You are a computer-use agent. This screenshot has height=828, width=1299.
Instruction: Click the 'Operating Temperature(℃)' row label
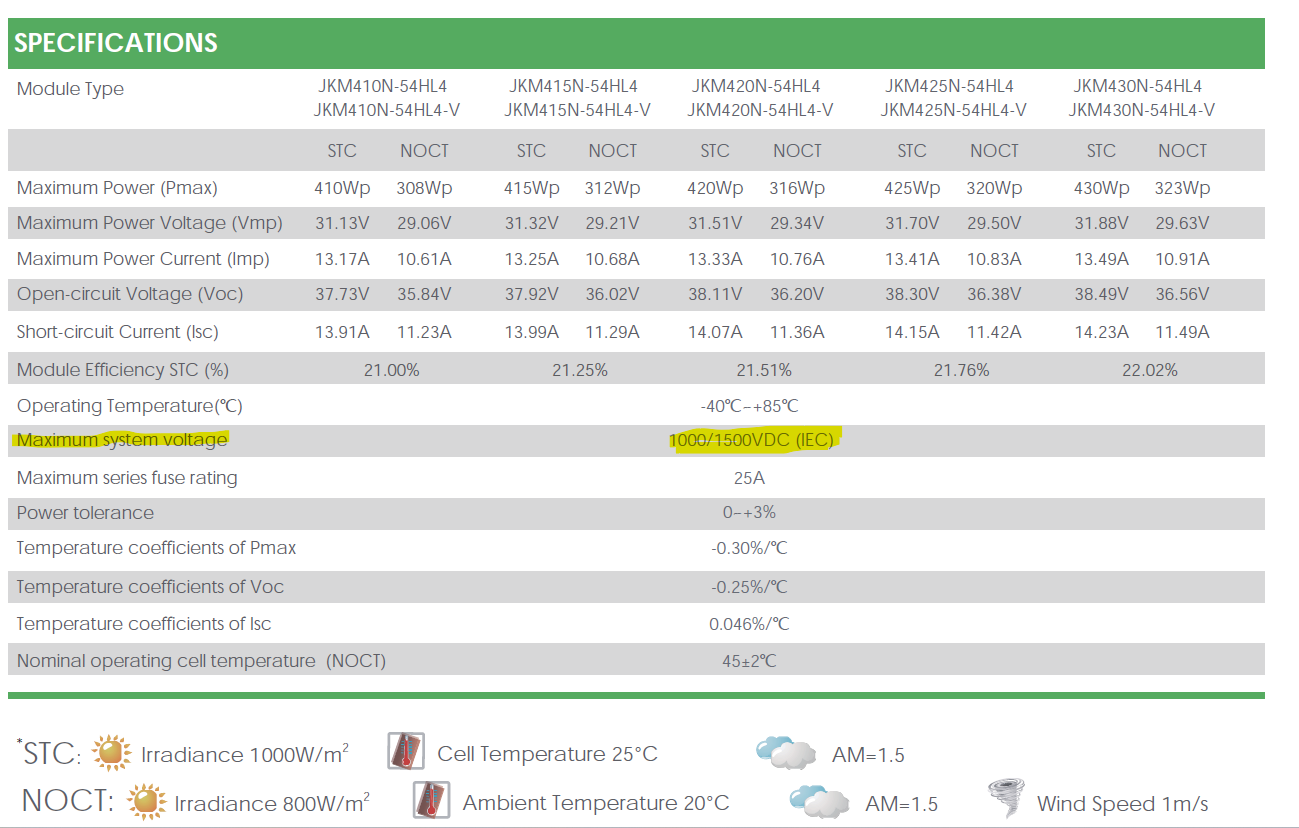130,406
